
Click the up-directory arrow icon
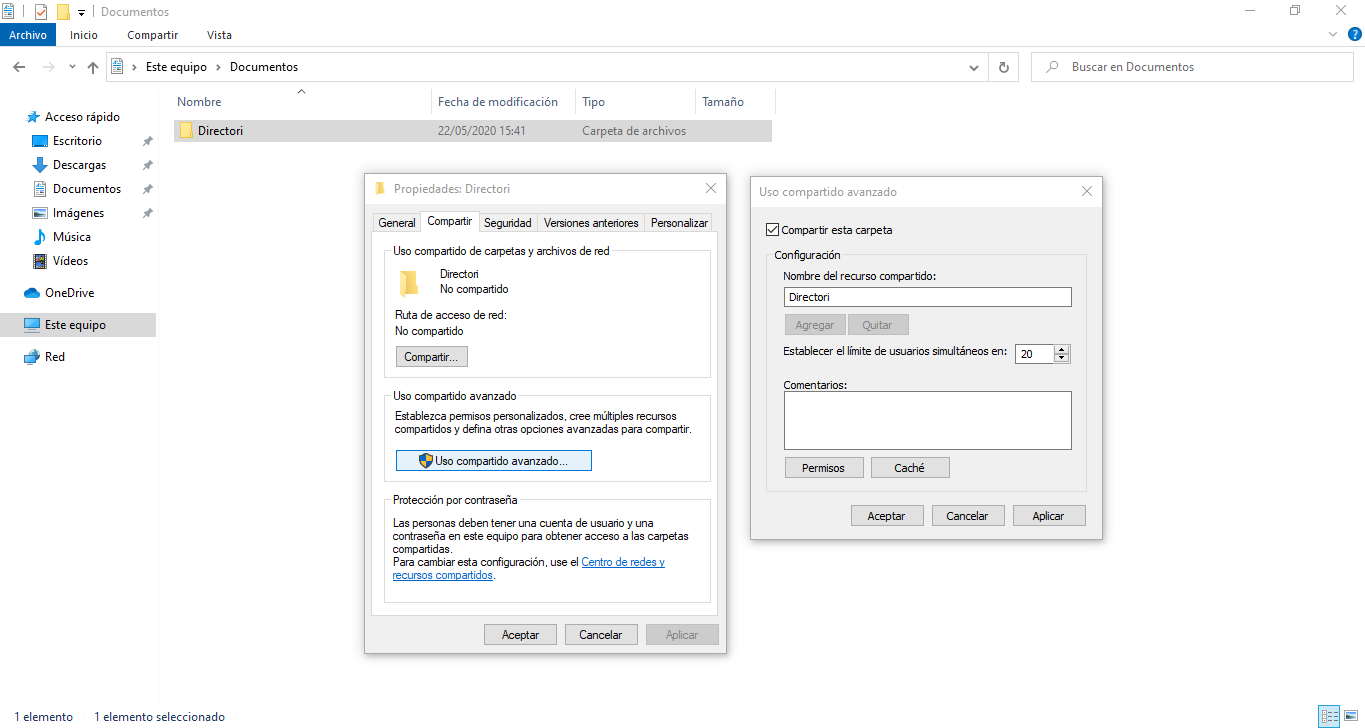pyautogui.click(x=93, y=67)
